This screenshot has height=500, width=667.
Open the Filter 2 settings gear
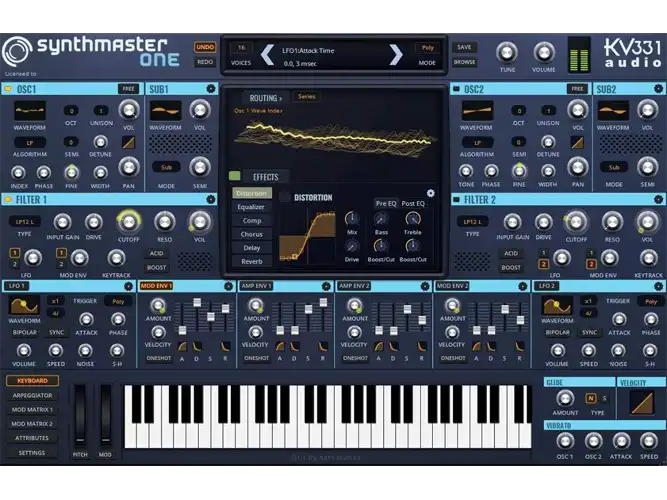point(658,199)
